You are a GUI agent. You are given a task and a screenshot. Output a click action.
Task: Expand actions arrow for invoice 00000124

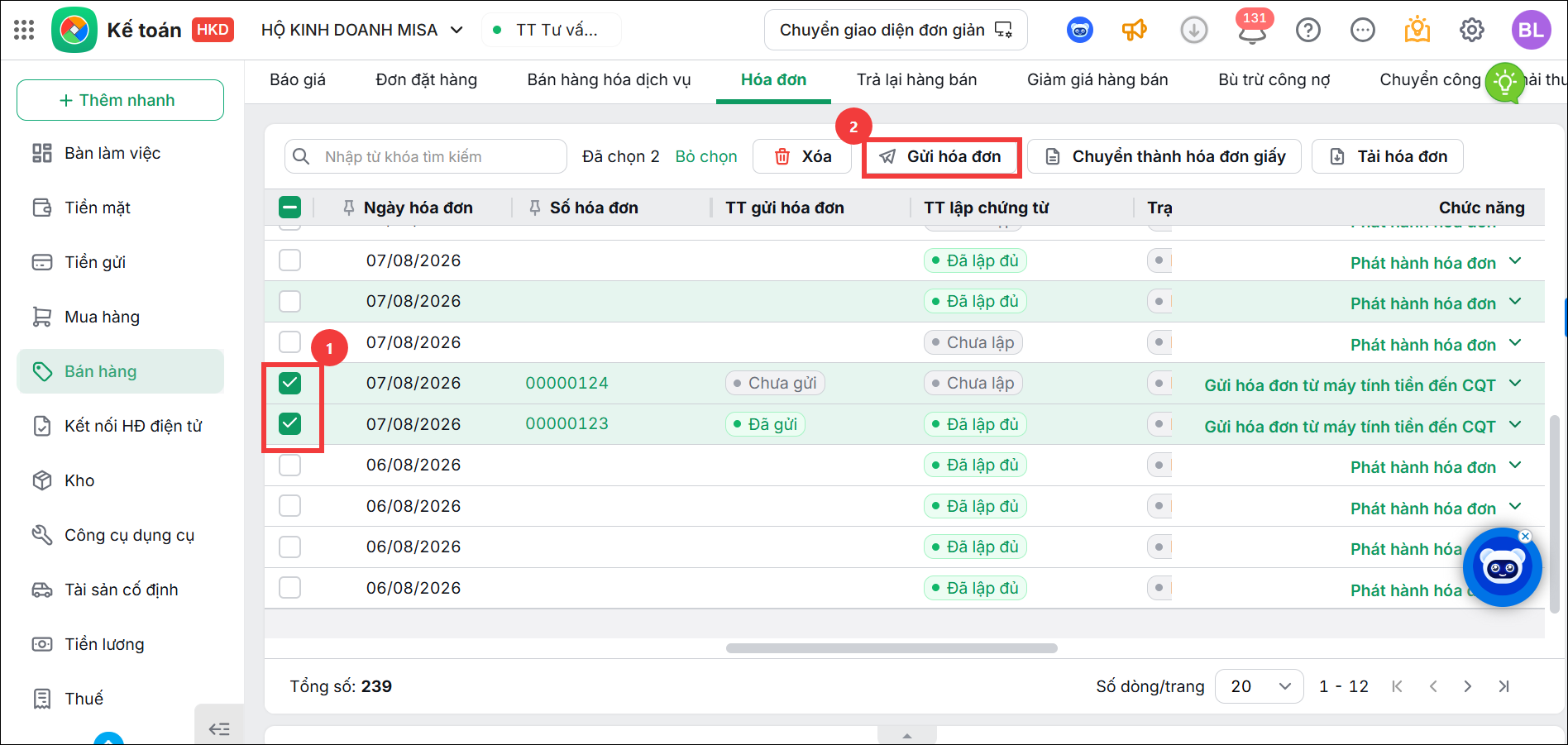pos(1515,383)
